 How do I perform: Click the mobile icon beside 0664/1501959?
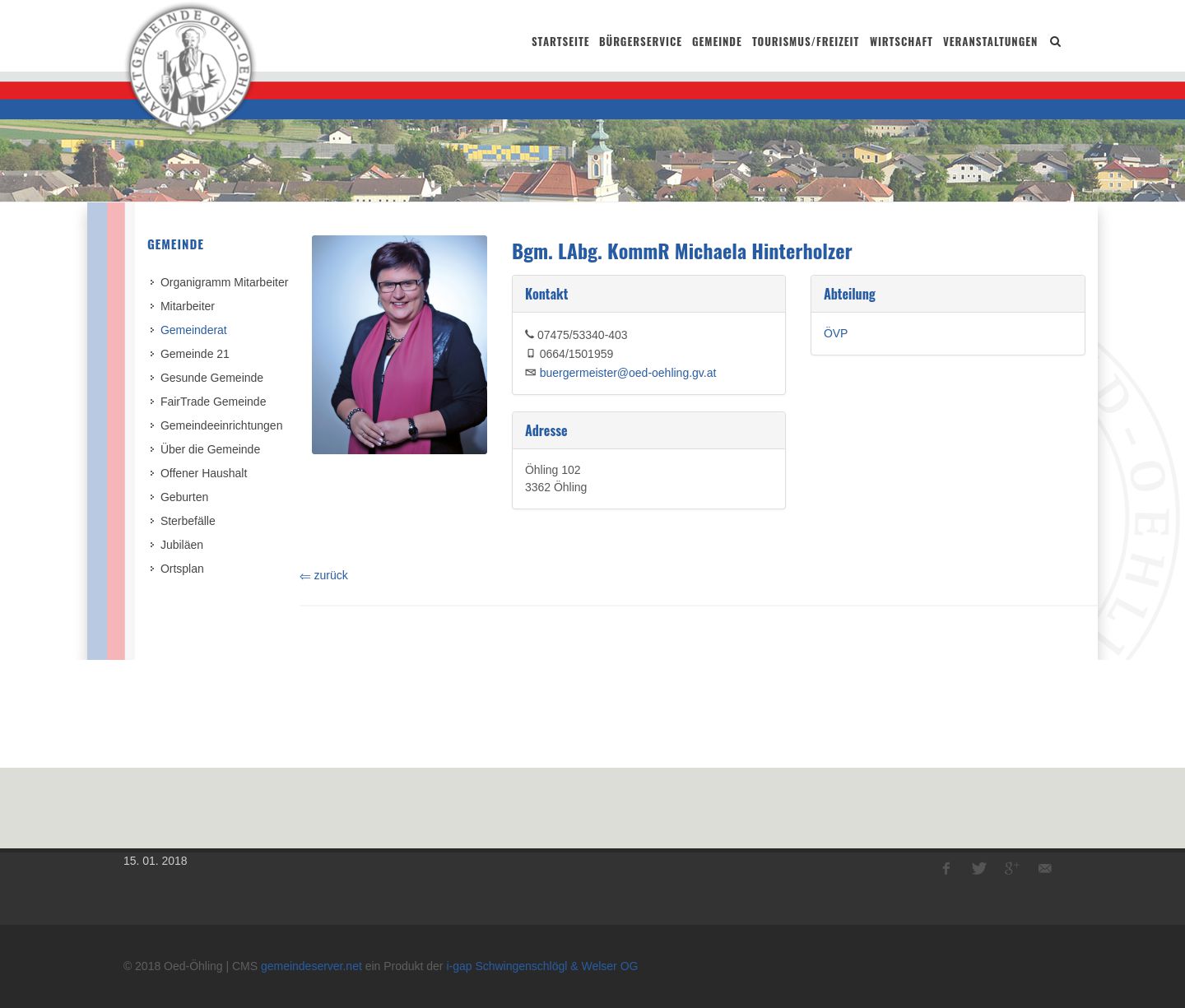coord(531,353)
